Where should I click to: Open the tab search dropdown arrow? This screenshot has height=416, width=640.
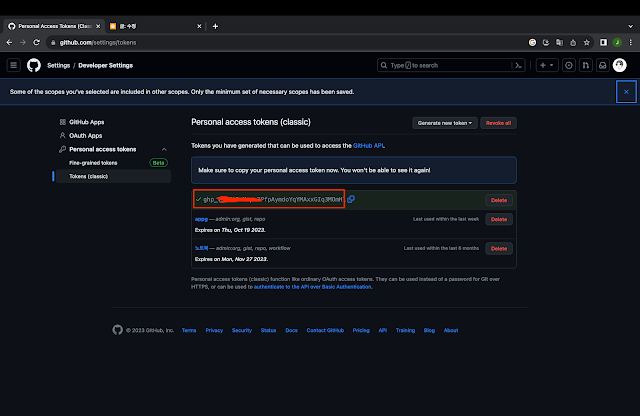point(630,26)
